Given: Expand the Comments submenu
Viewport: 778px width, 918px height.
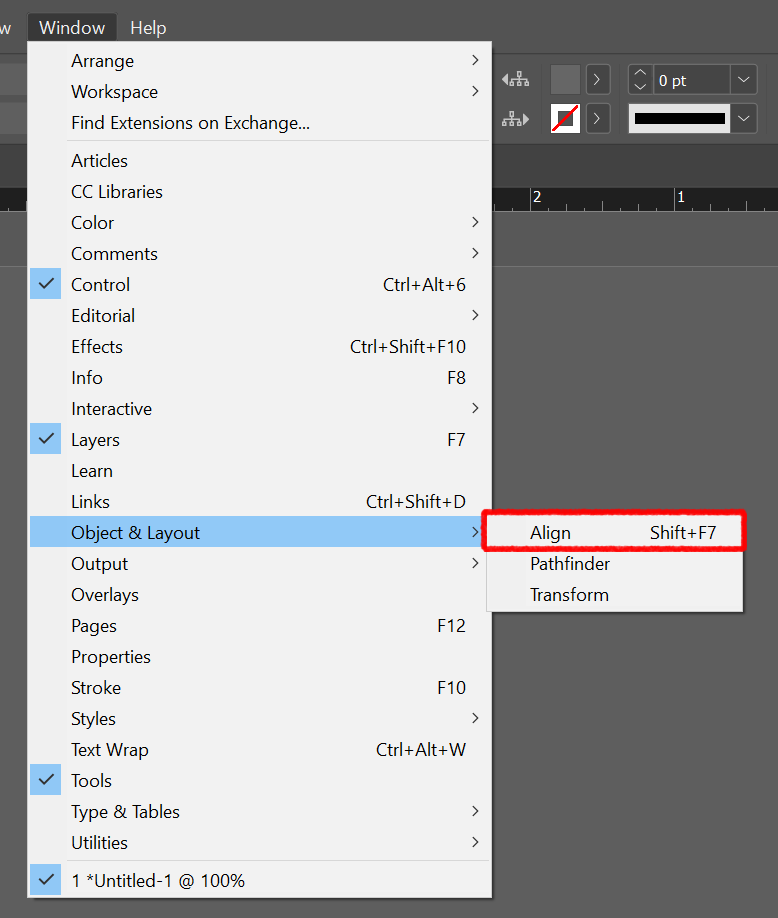Looking at the screenshot, I should [261, 254].
